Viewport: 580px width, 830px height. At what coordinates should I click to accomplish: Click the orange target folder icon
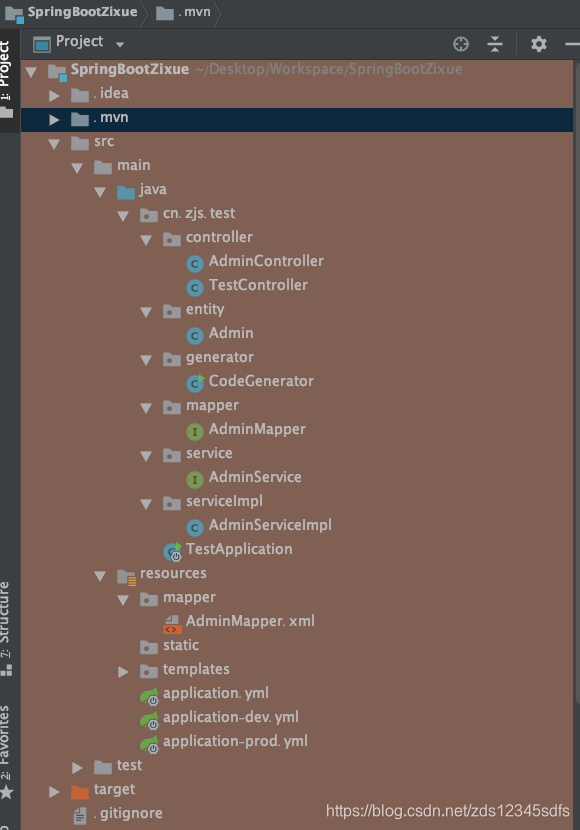80,792
